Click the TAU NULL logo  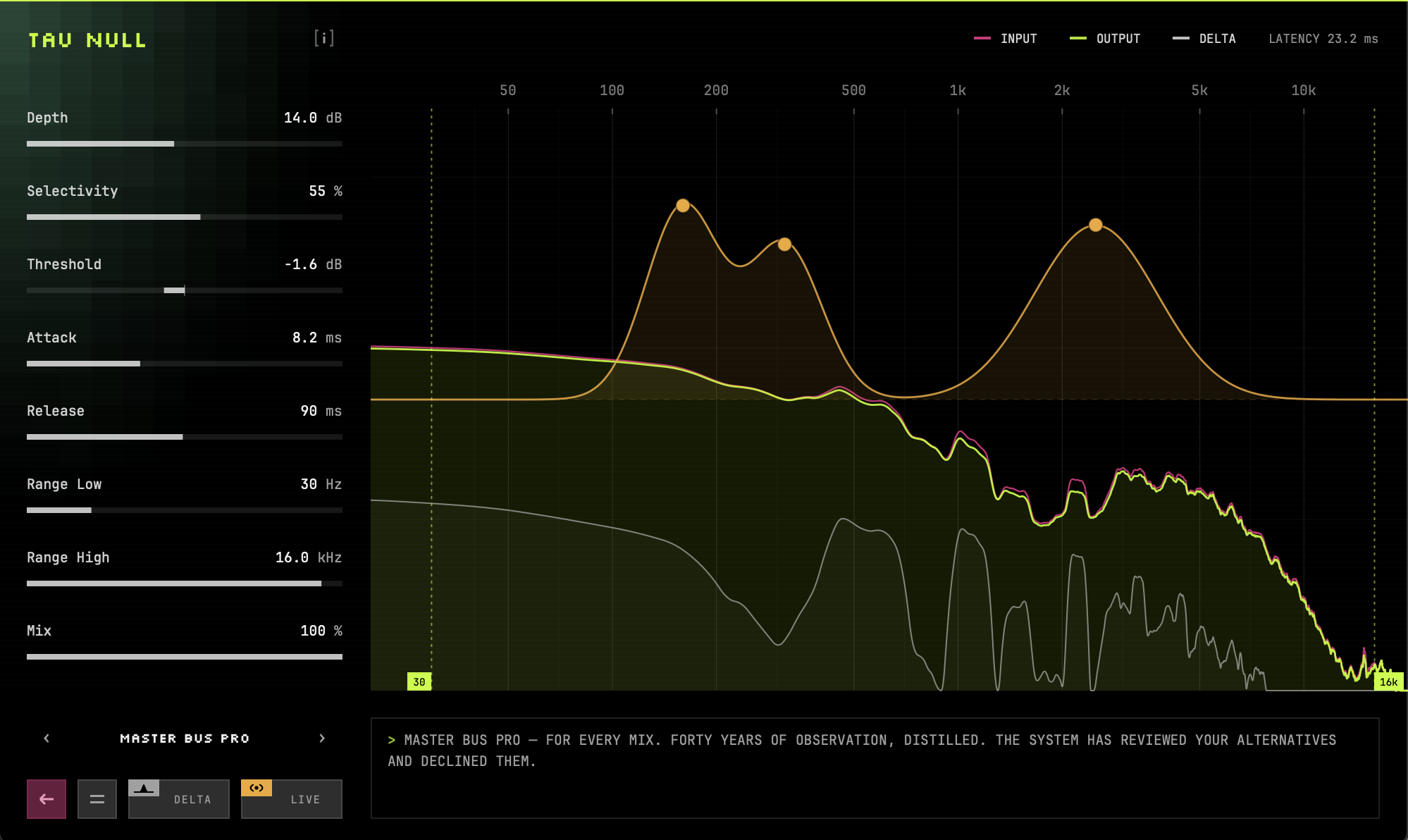(87, 40)
